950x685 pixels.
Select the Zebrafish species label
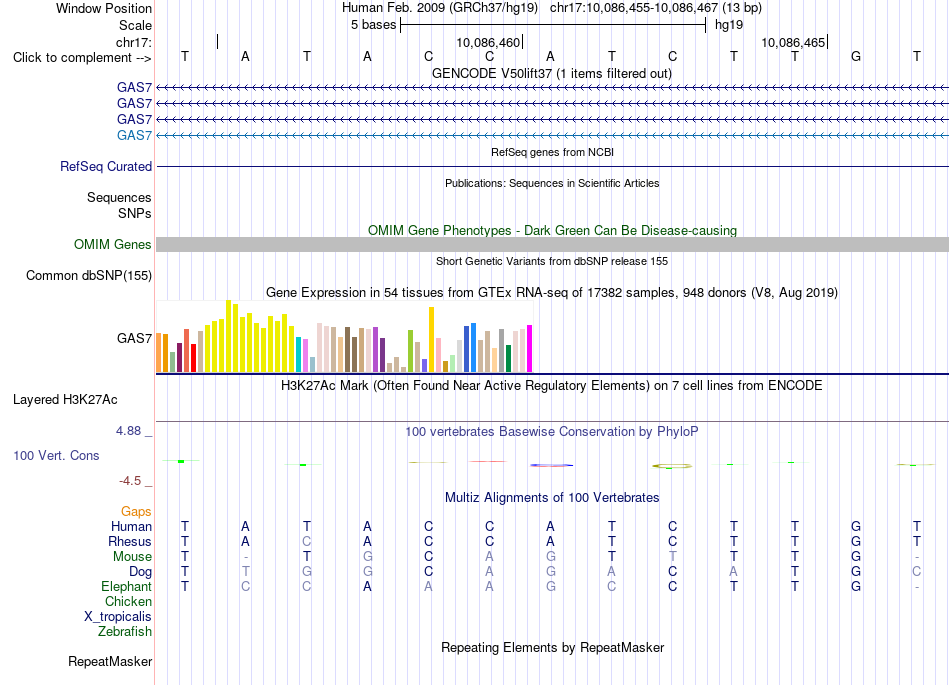[x=125, y=631]
